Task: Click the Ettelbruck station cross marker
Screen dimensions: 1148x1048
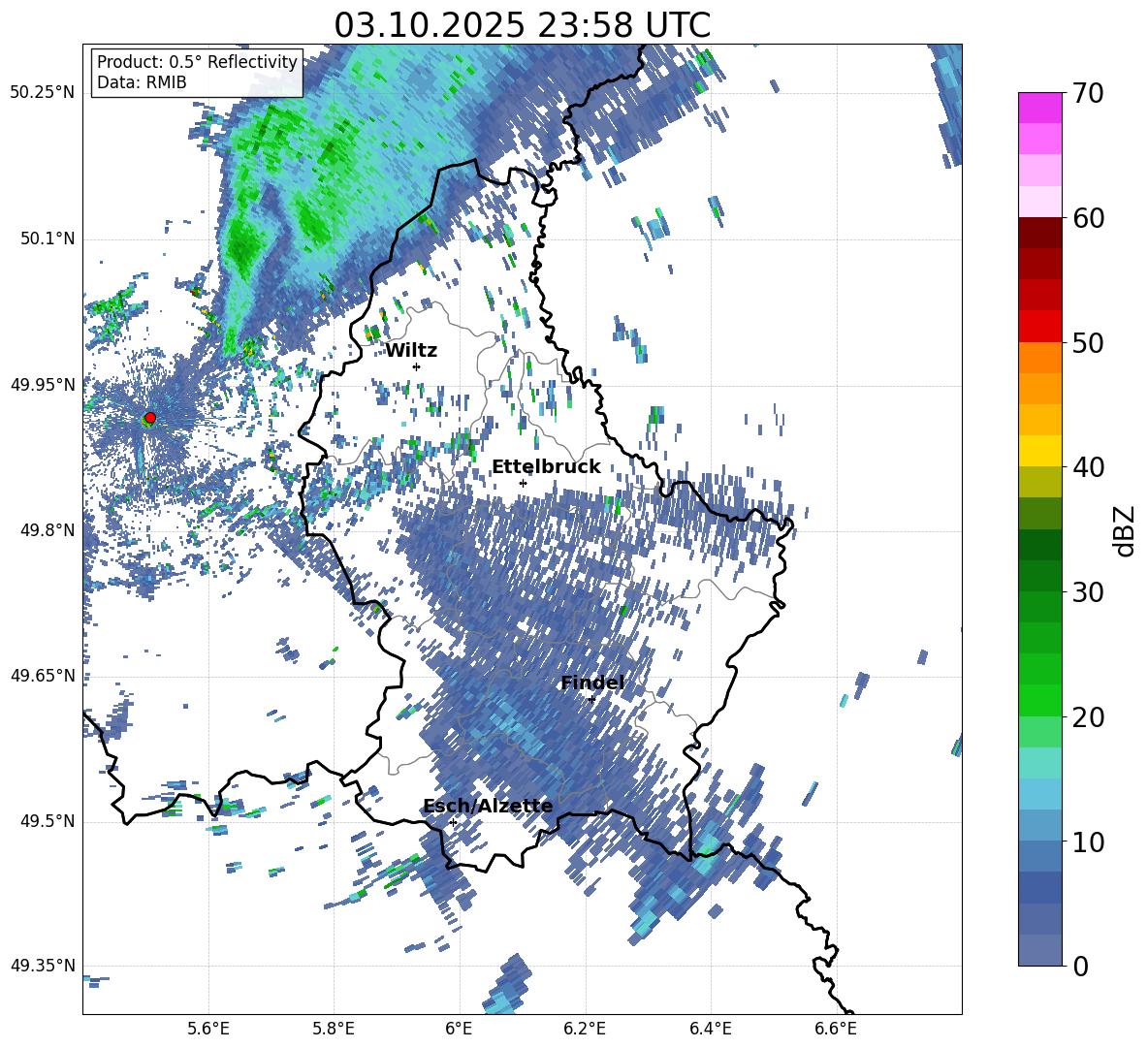Action: (x=523, y=483)
